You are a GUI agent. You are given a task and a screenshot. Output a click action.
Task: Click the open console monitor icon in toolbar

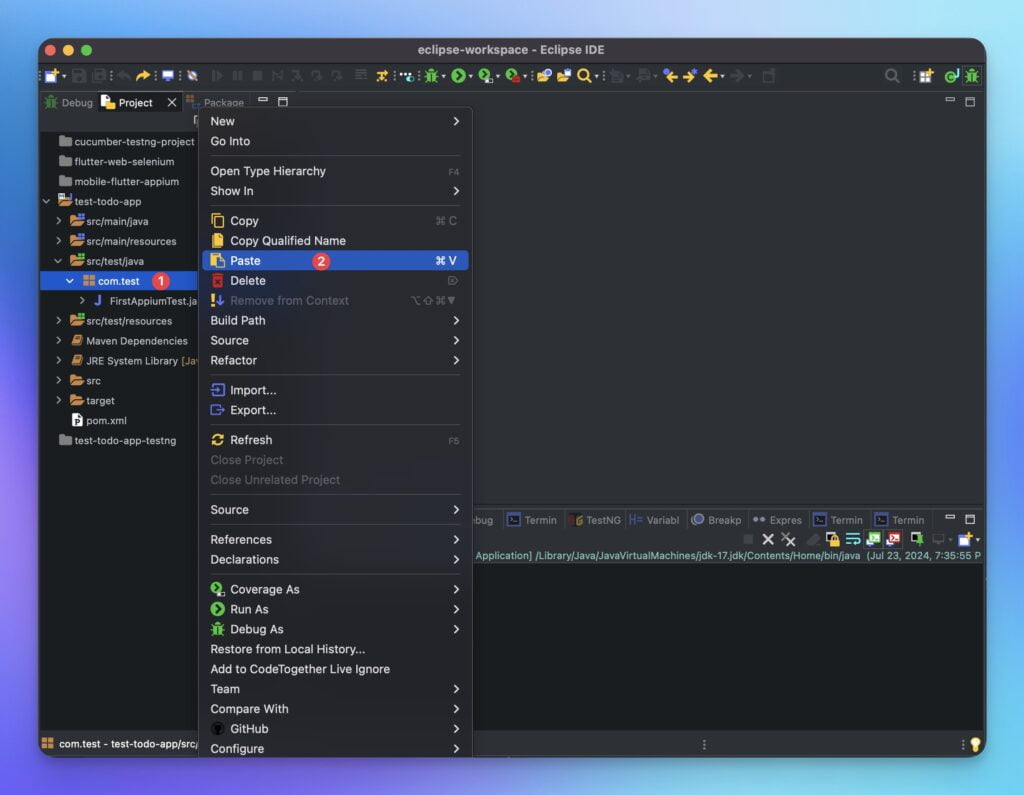point(168,76)
